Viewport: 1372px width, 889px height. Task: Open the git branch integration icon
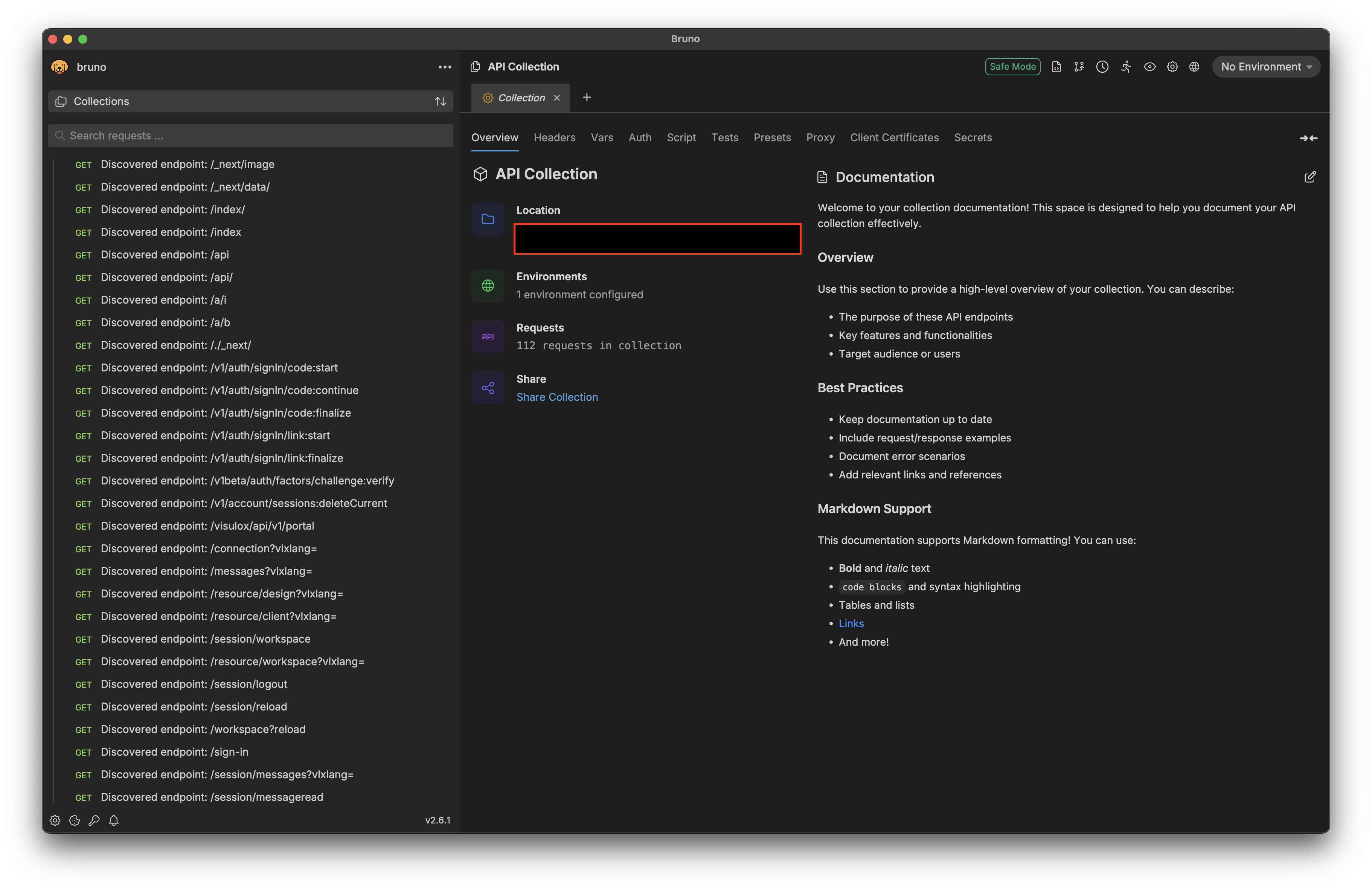(x=1079, y=66)
